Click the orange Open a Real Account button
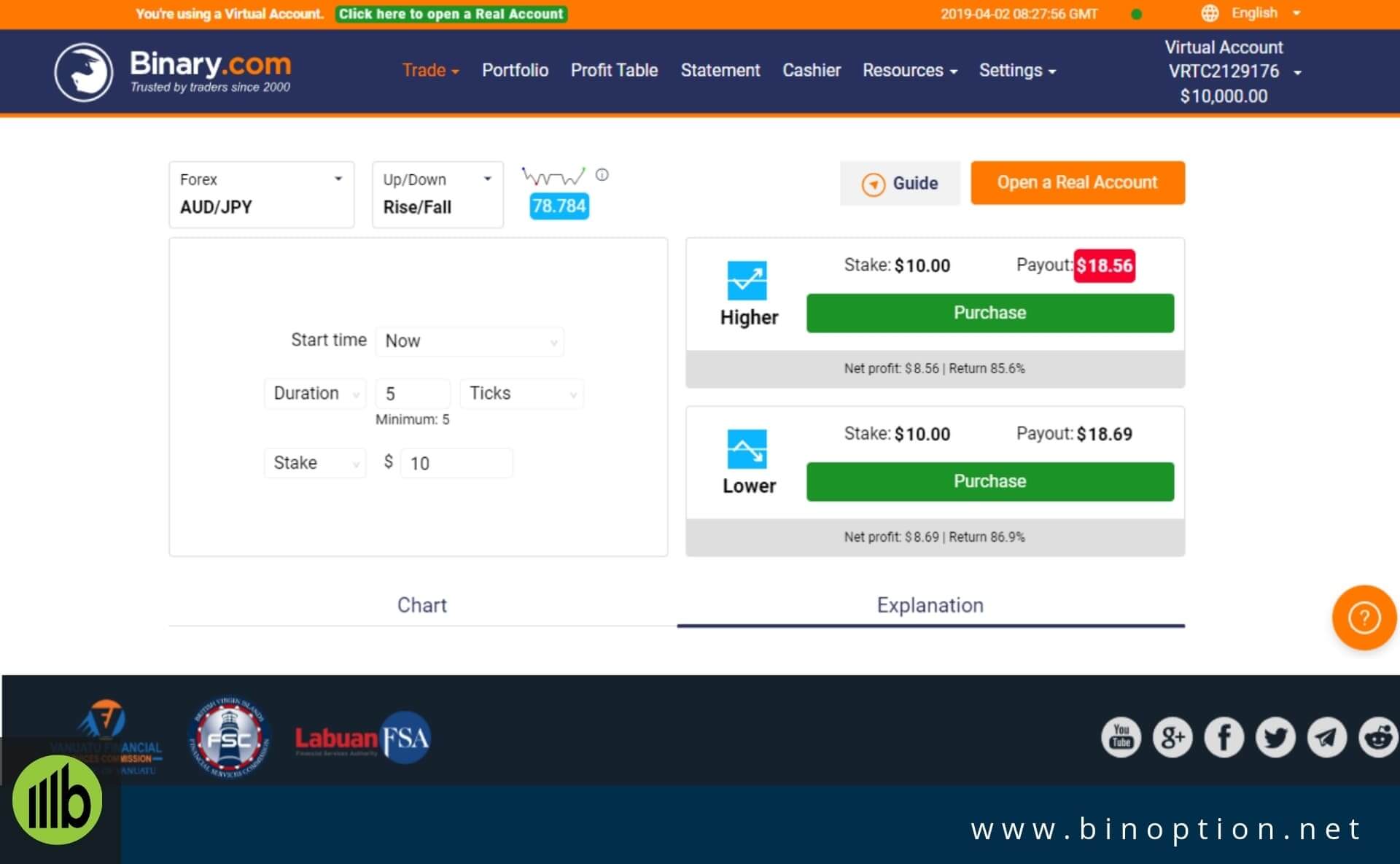The image size is (1400, 864). pos(1078,183)
